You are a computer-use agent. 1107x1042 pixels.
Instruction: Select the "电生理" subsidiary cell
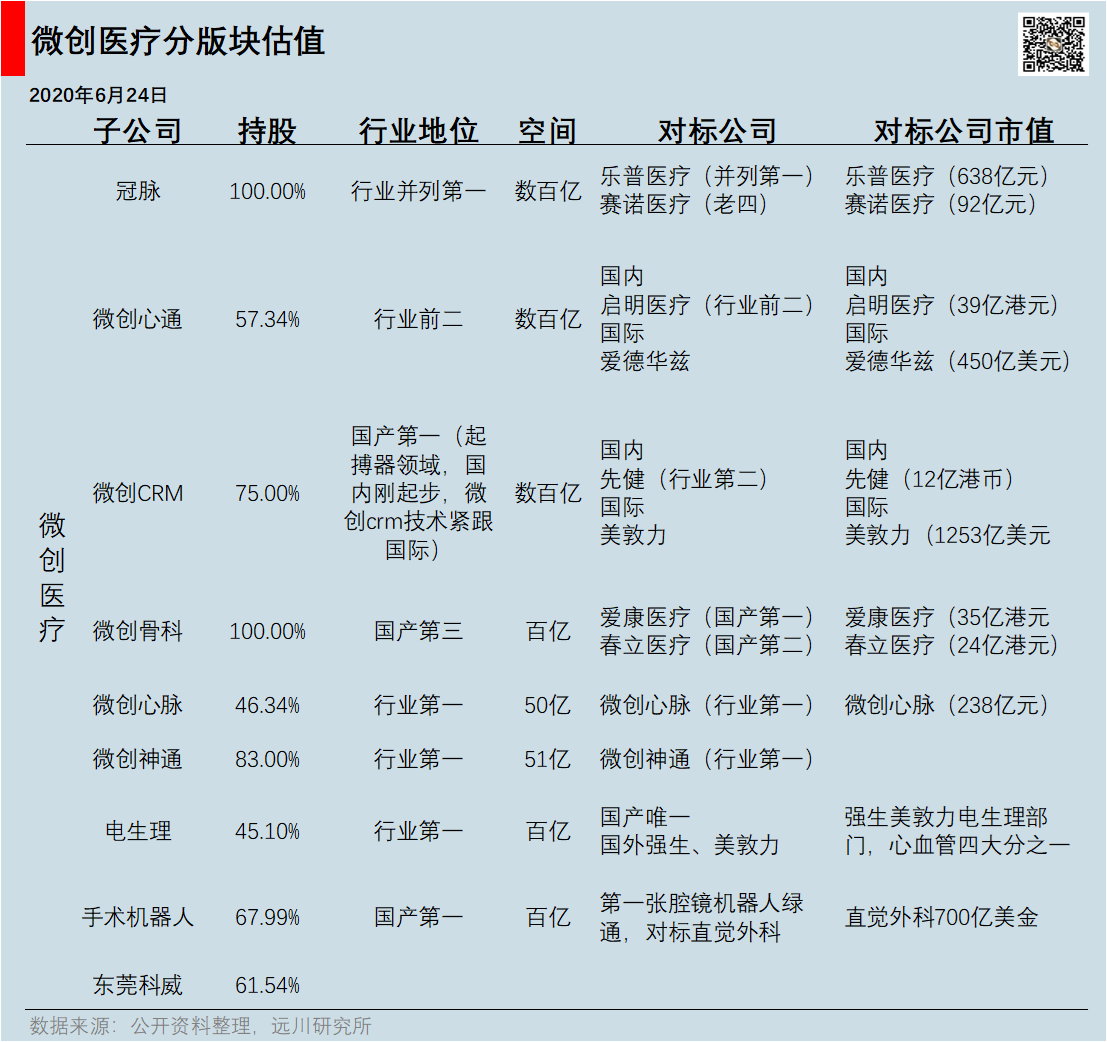138,831
